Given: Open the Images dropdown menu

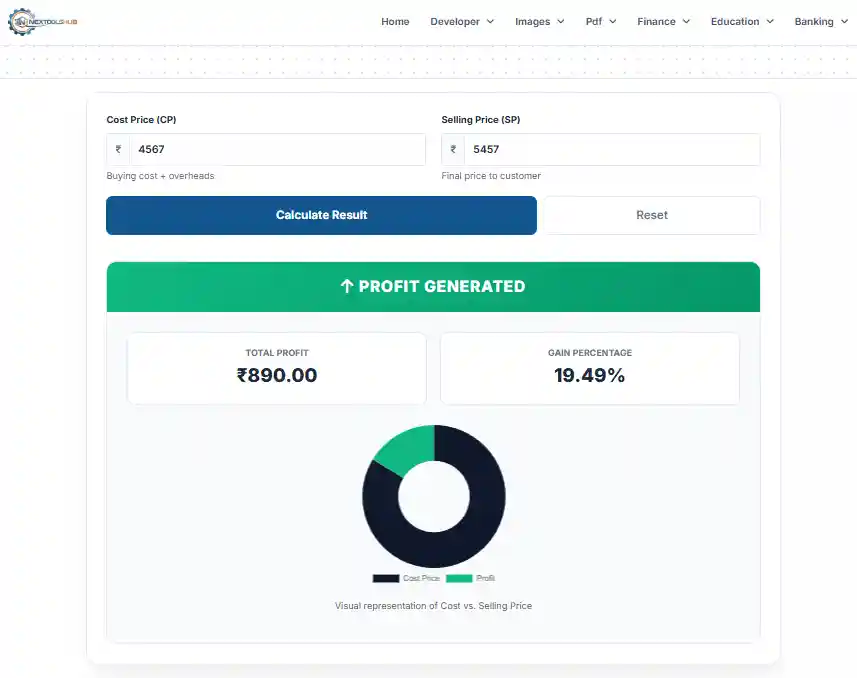Looking at the screenshot, I should pyautogui.click(x=539, y=21).
